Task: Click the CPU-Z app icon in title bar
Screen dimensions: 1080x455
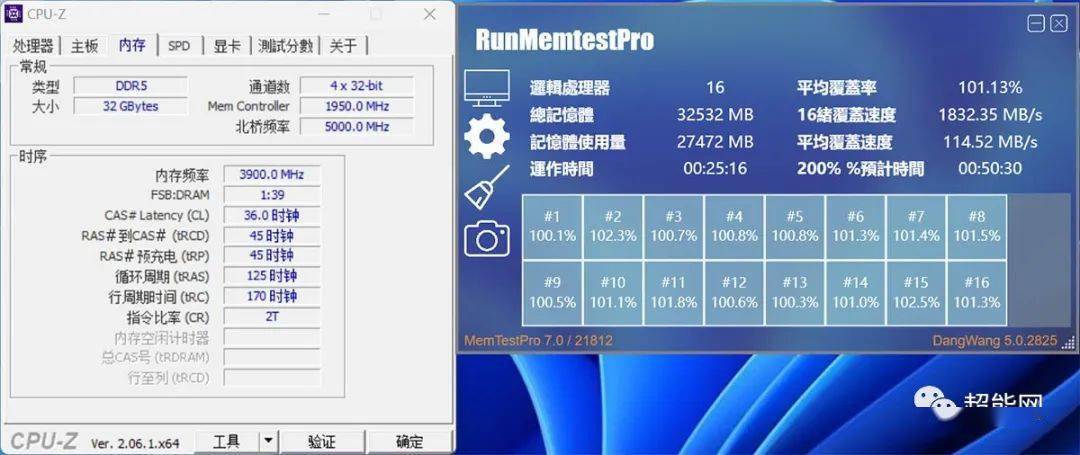Action: [x=13, y=13]
